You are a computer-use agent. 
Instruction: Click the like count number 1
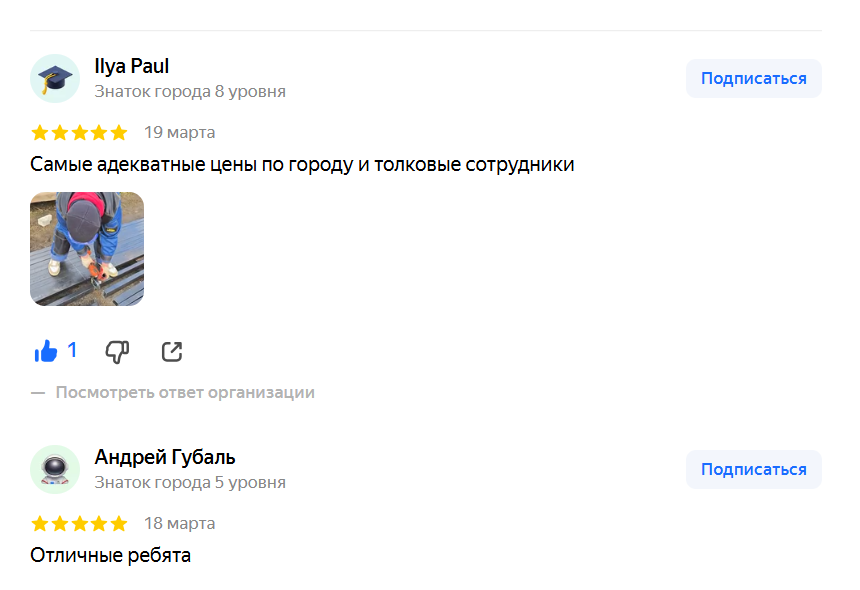(72, 351)
